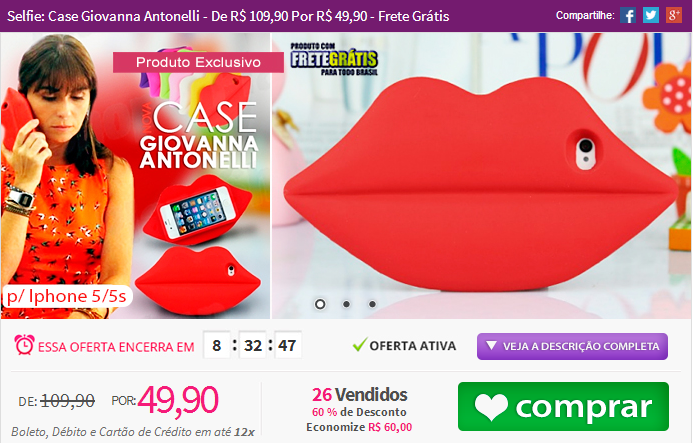Image resolution: width=693 pixels, height=443 pixels.
Task: Click the large red lips case photo
Action: (482, 176)
